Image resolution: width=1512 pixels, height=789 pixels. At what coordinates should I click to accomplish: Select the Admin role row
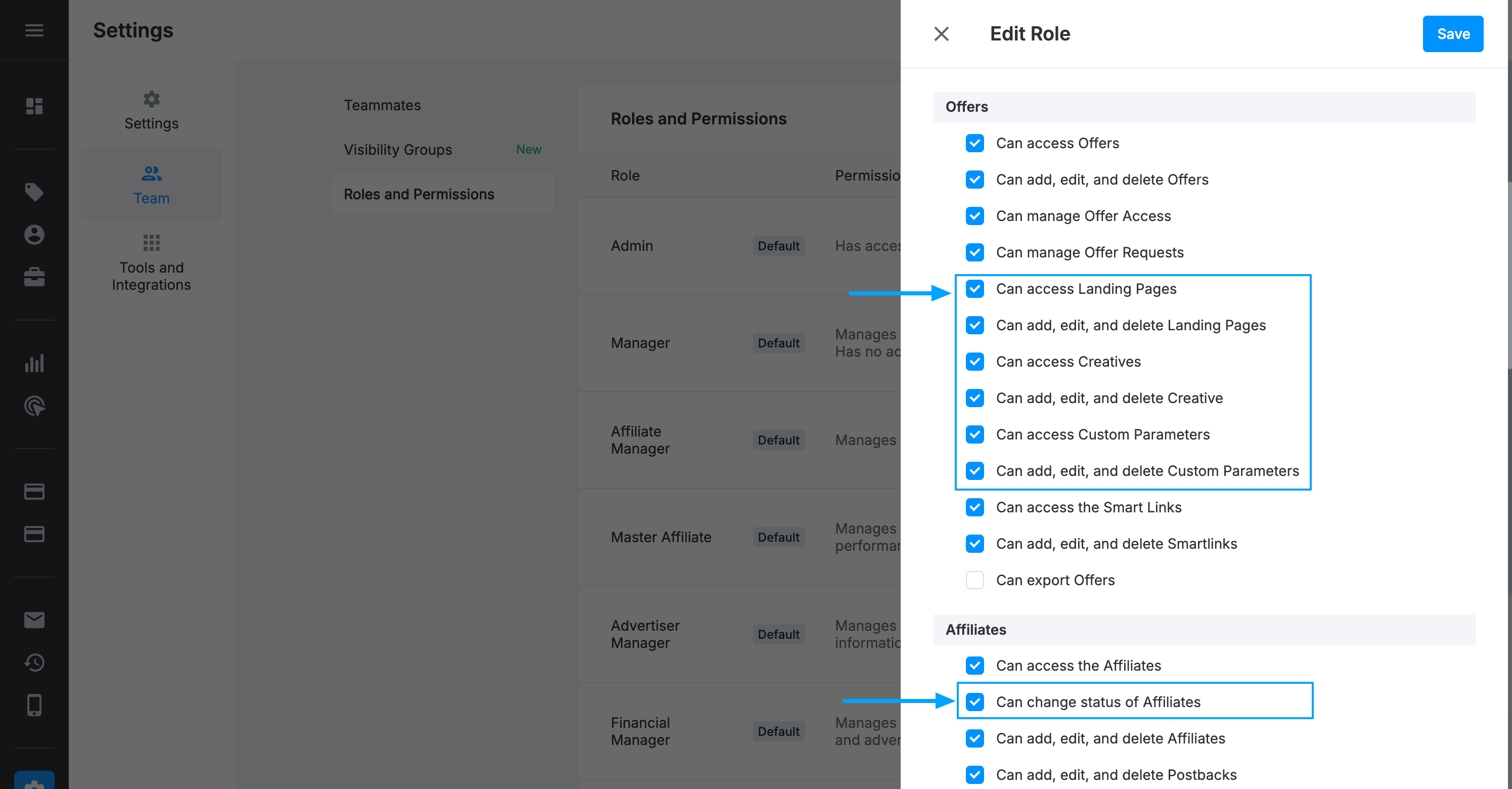(x=739, y=246)
